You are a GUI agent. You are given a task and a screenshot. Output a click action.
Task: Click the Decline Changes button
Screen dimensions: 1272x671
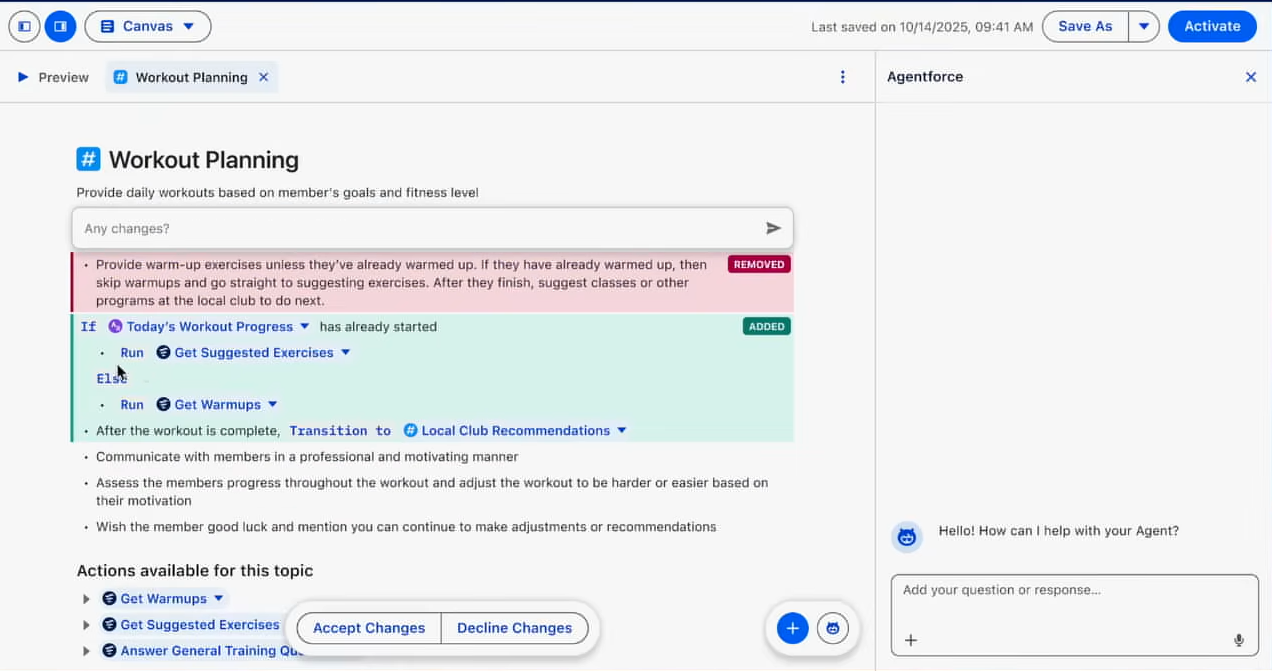pyautogui.click(x=514, y=628)
